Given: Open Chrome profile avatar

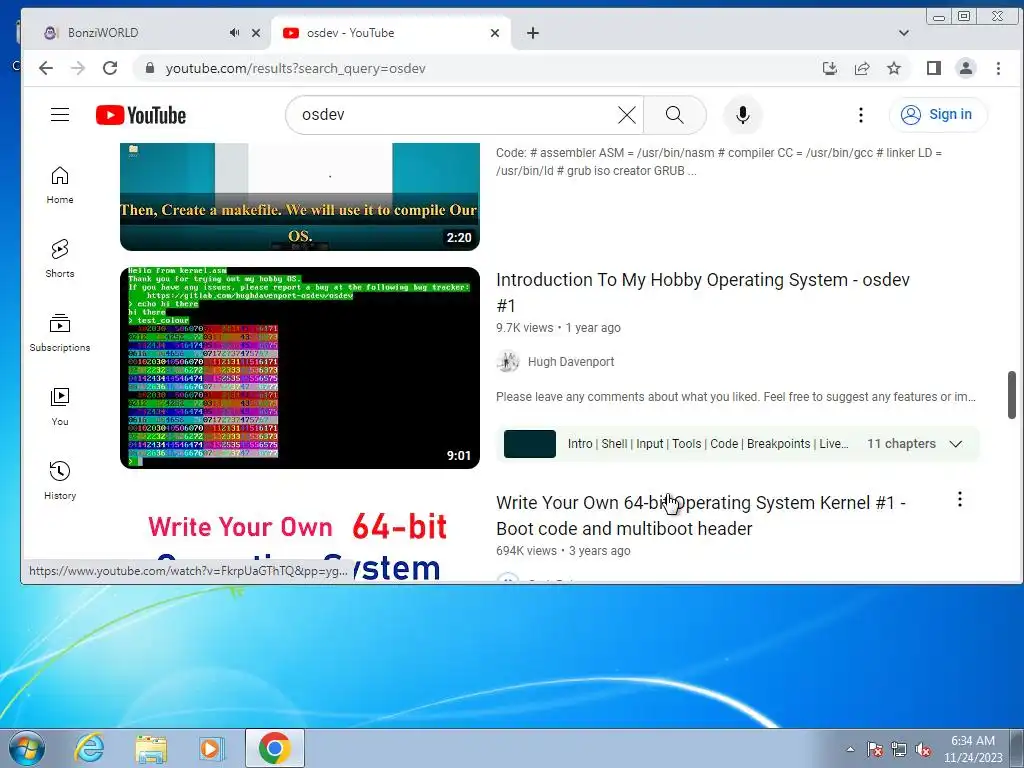Looking at the screenshot, I should [x=966, y=68].
